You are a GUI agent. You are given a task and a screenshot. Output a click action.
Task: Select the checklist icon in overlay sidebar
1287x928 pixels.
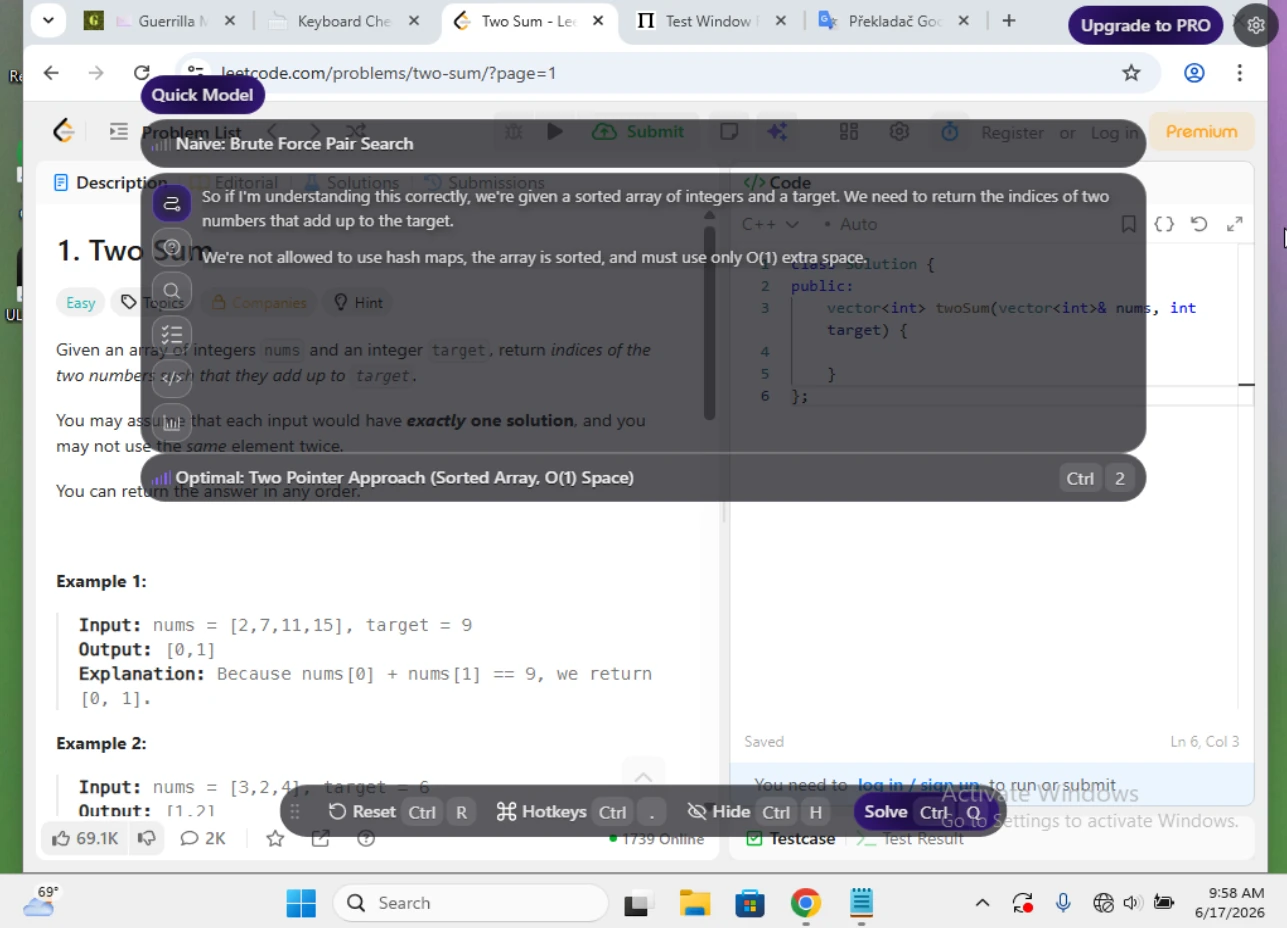pyautogui.click(x=172, y=335)
